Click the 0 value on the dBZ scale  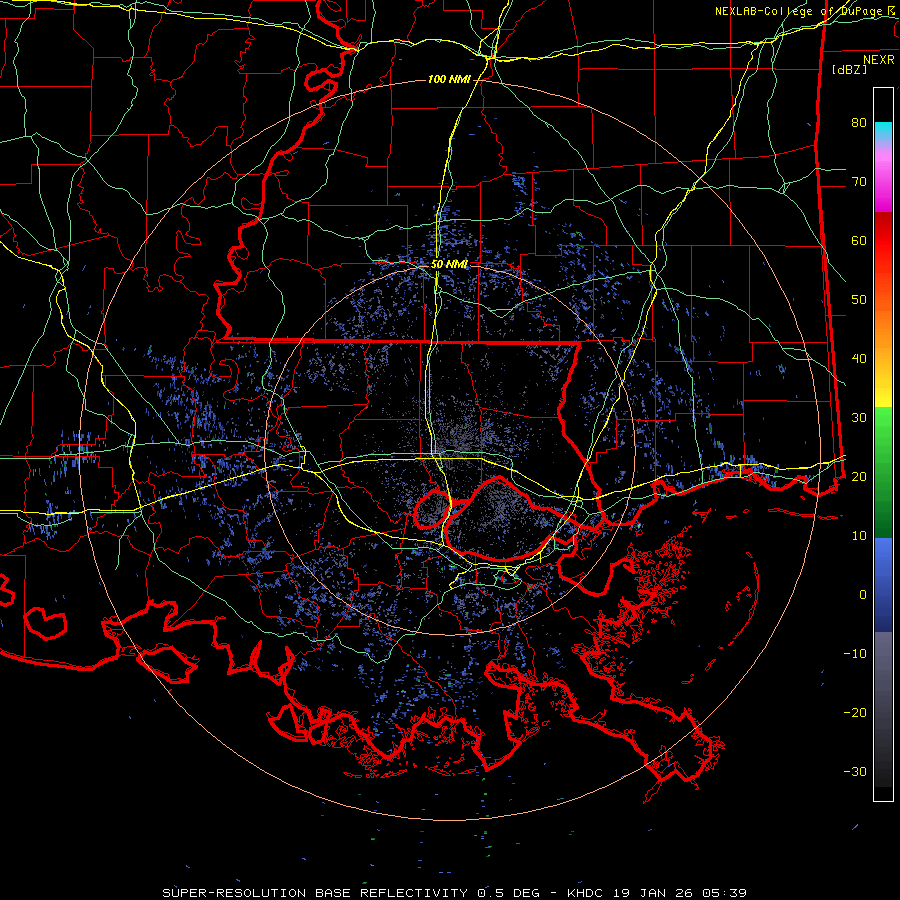tap(863, 595)
